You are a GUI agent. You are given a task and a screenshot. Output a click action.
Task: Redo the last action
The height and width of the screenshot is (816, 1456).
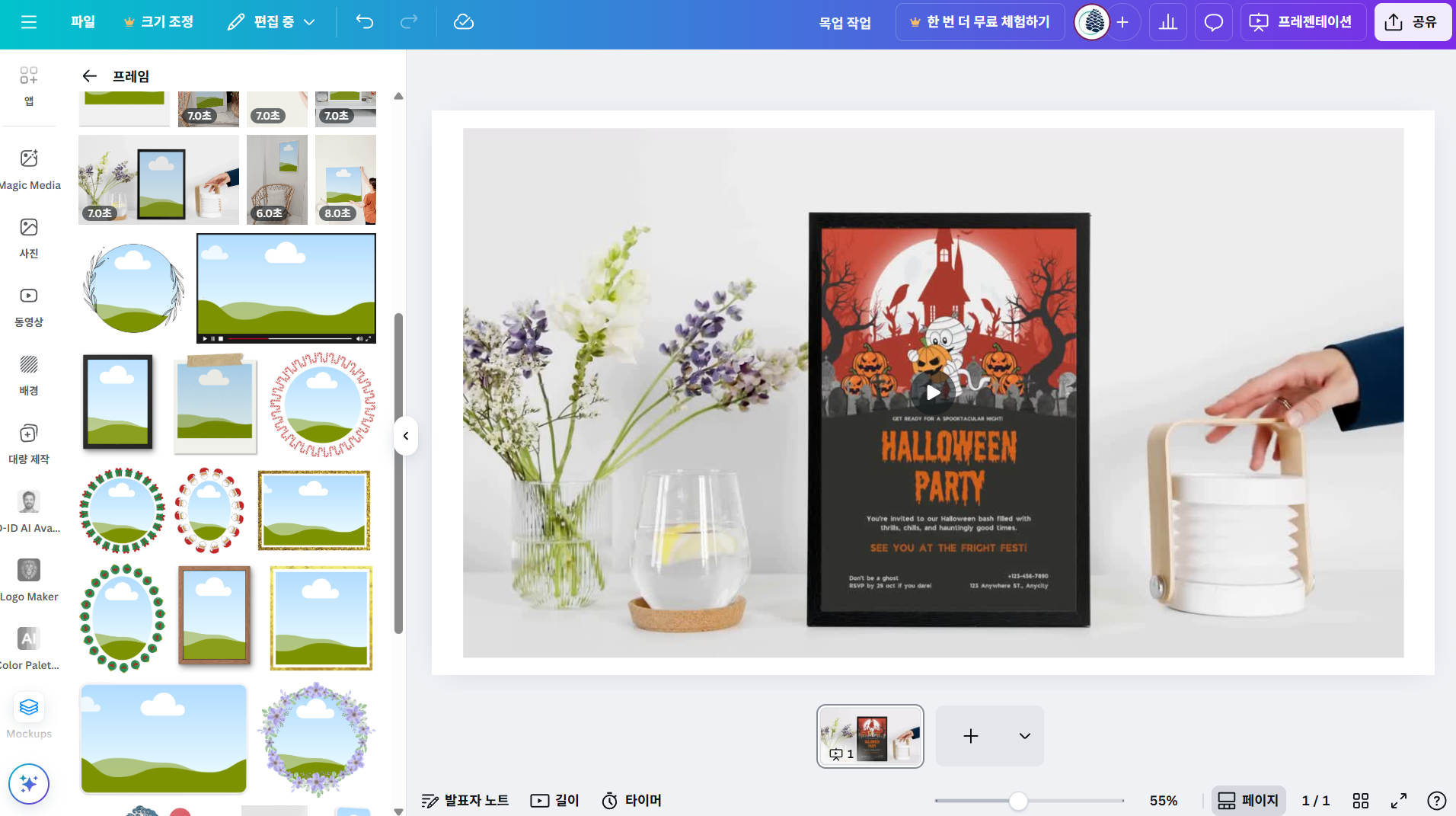pyautogui.click(x=409, y=22)
